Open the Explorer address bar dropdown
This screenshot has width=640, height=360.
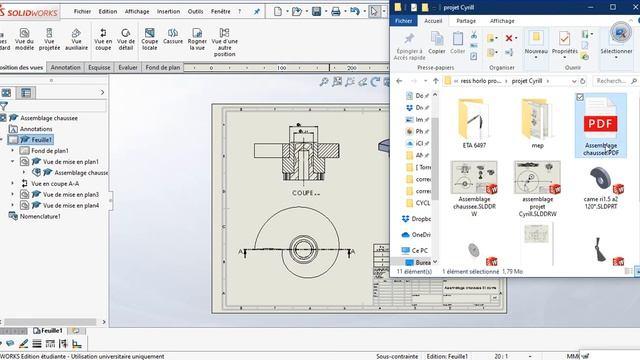pos(574,81)
